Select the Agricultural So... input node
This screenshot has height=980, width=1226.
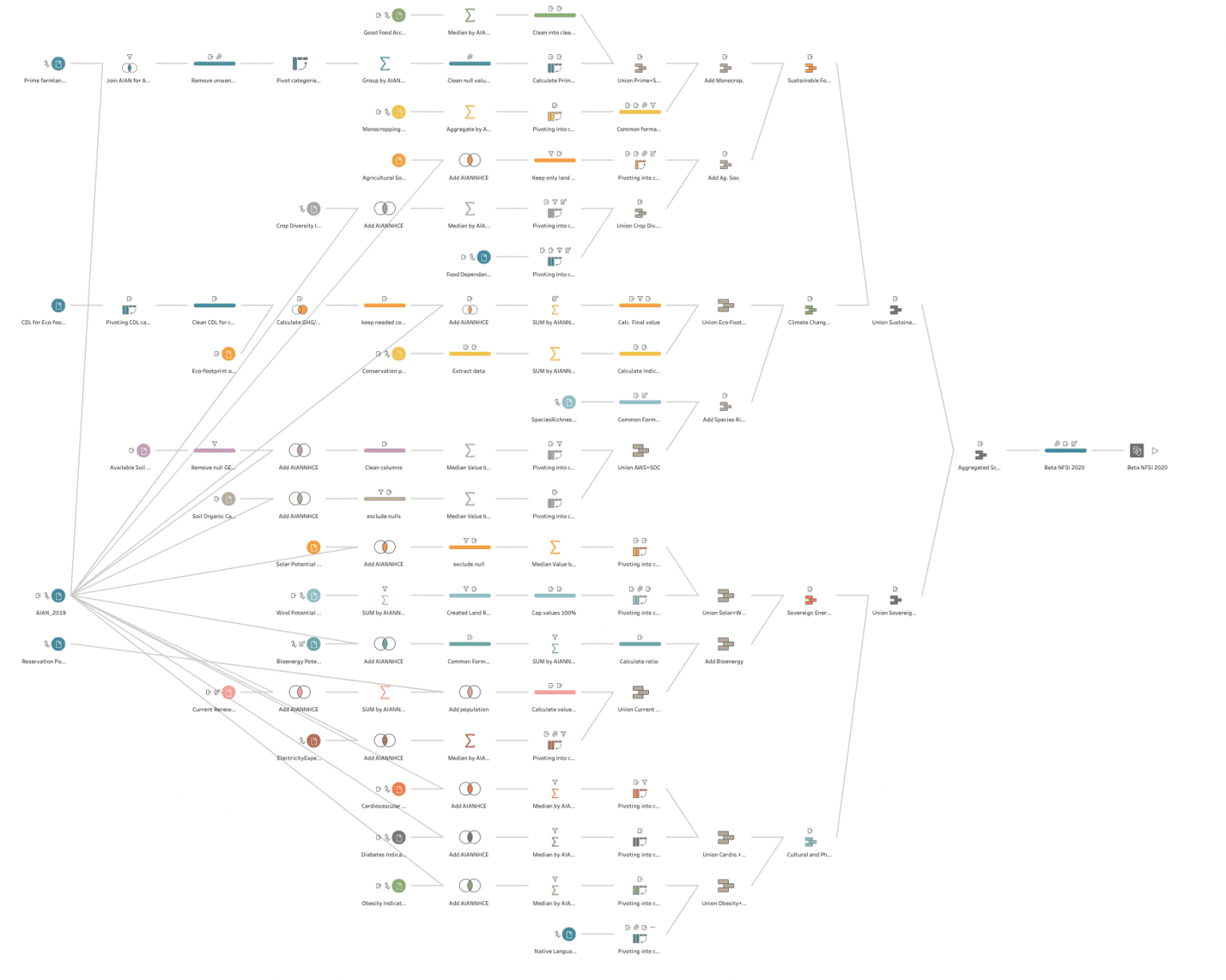(398, 160)
